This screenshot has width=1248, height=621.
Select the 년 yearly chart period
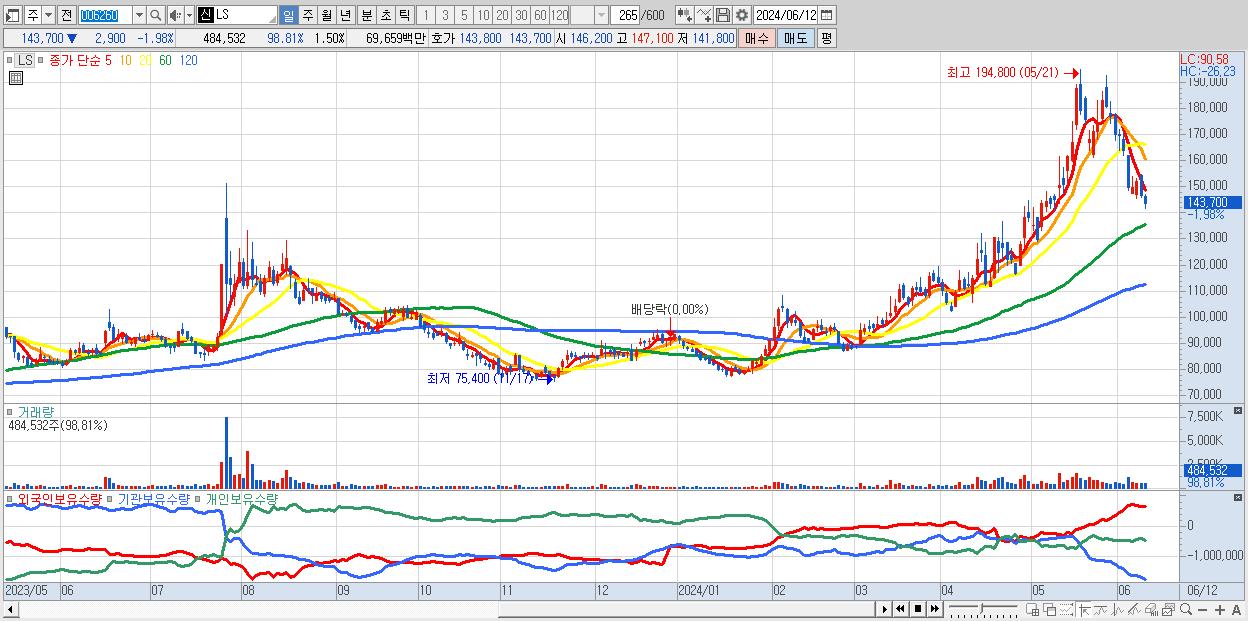click(345, 15)
